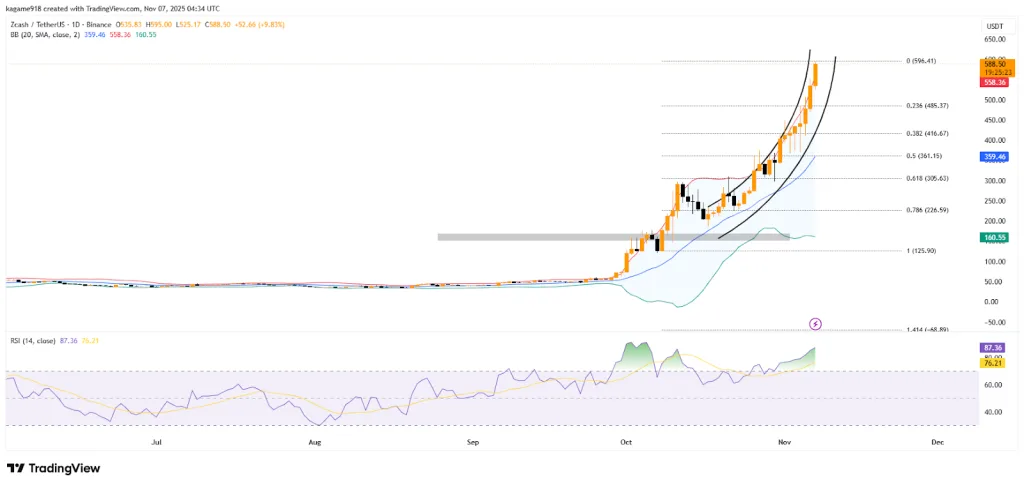Click the 1 (125.90) Fibonacci label
This screenshot has width=1024, height=486.
pos(922,250)
